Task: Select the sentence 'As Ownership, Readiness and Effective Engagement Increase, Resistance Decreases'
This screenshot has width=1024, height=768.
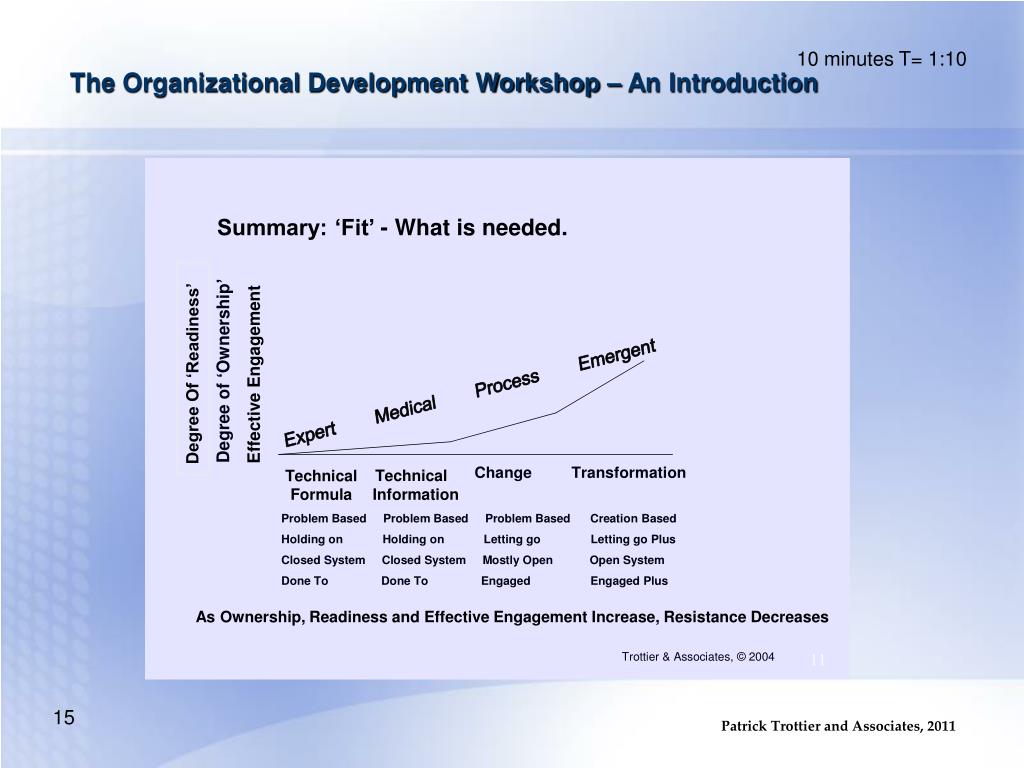Action: pyautogui.click(x=512, y=617)
